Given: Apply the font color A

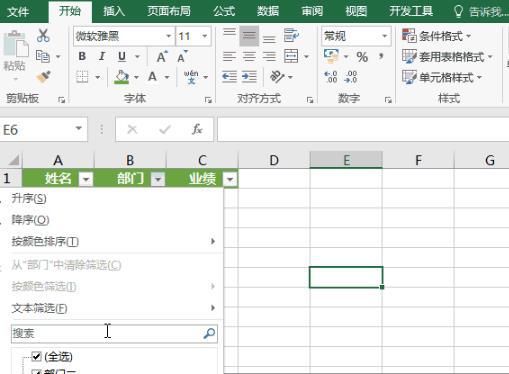Looking at the screenshot, I should pyautogui.click(x=152, y=77).
